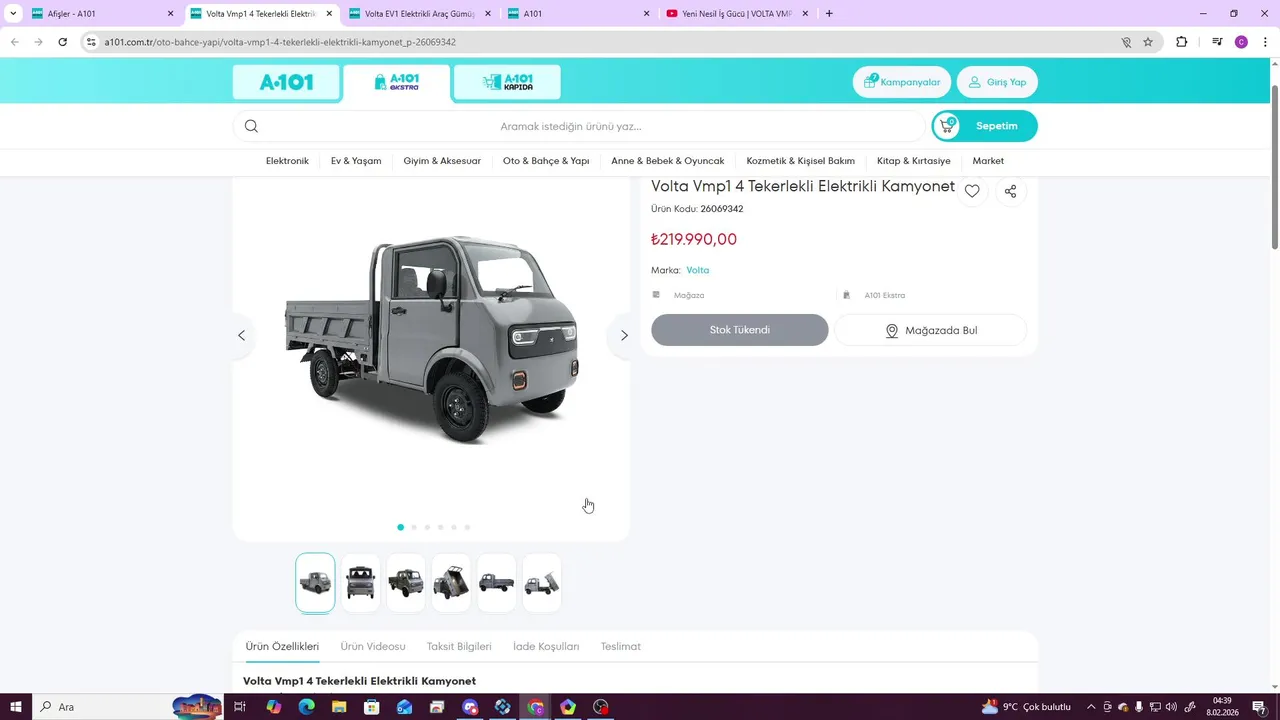Open File Explorer from taskbar
Screen dimensions: 1280x720
tap(339, 707)
